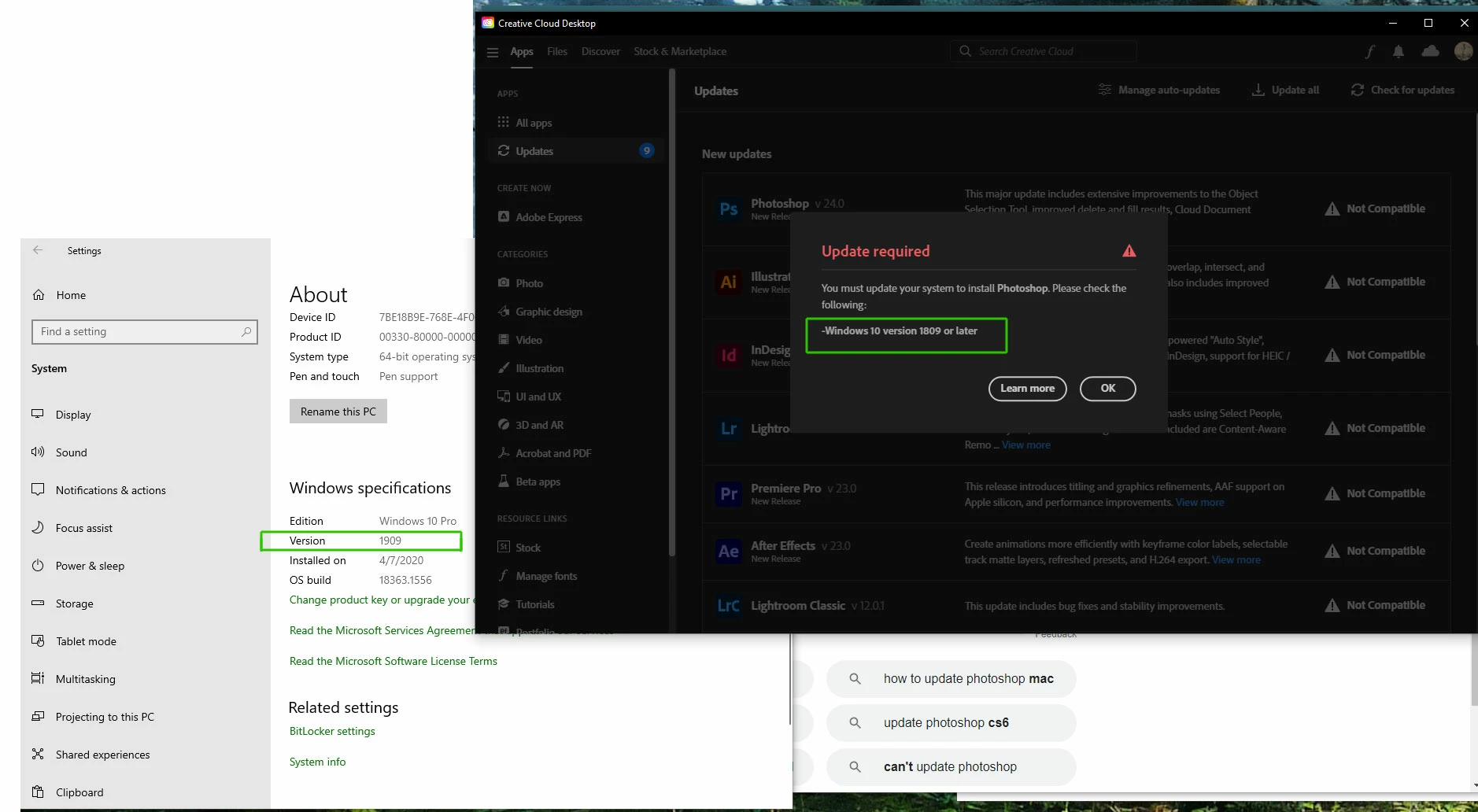Screen dimensions: 1478x812
Task: Select the Video category
Action: tap(575, 340)
